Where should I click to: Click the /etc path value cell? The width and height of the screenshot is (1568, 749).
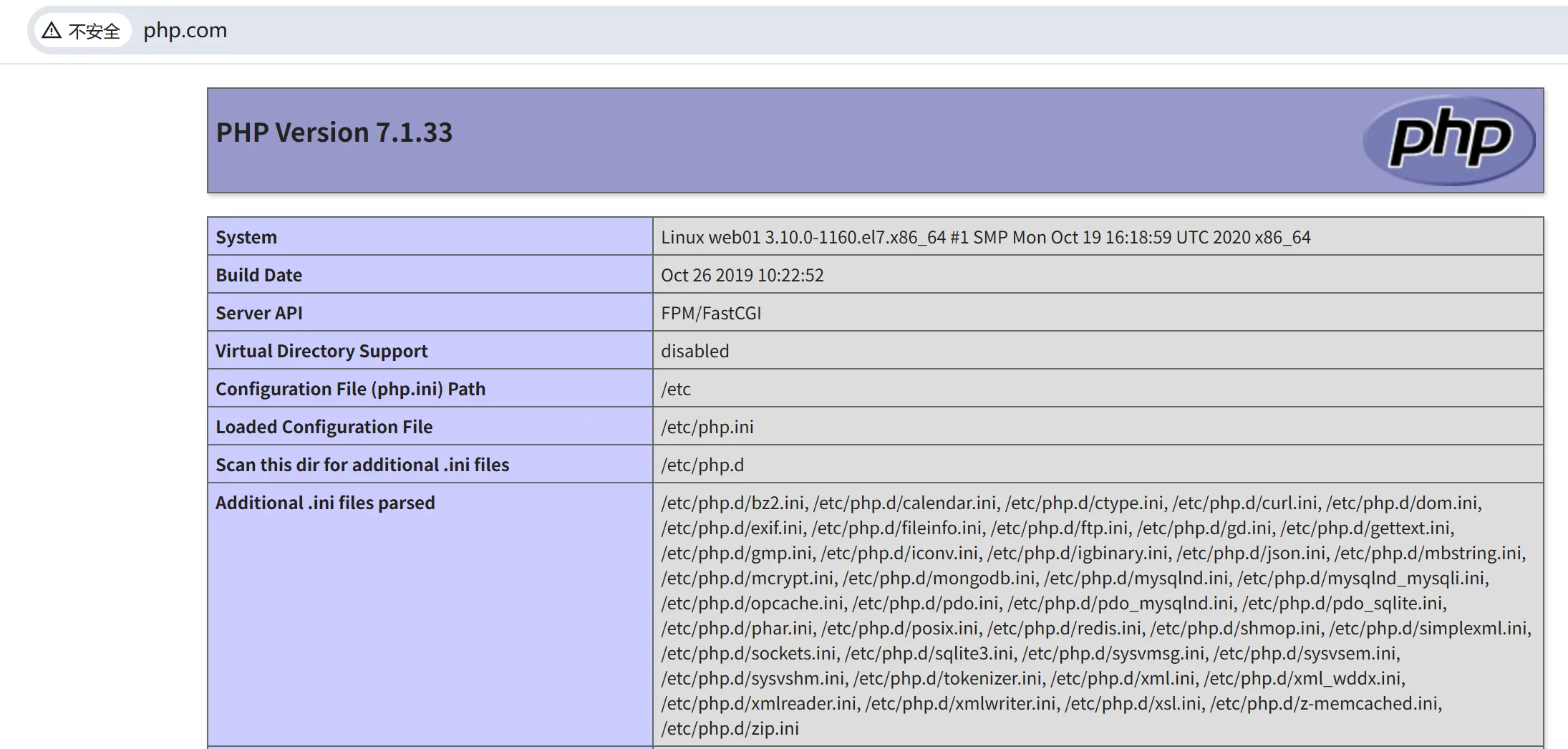[675, 389]
